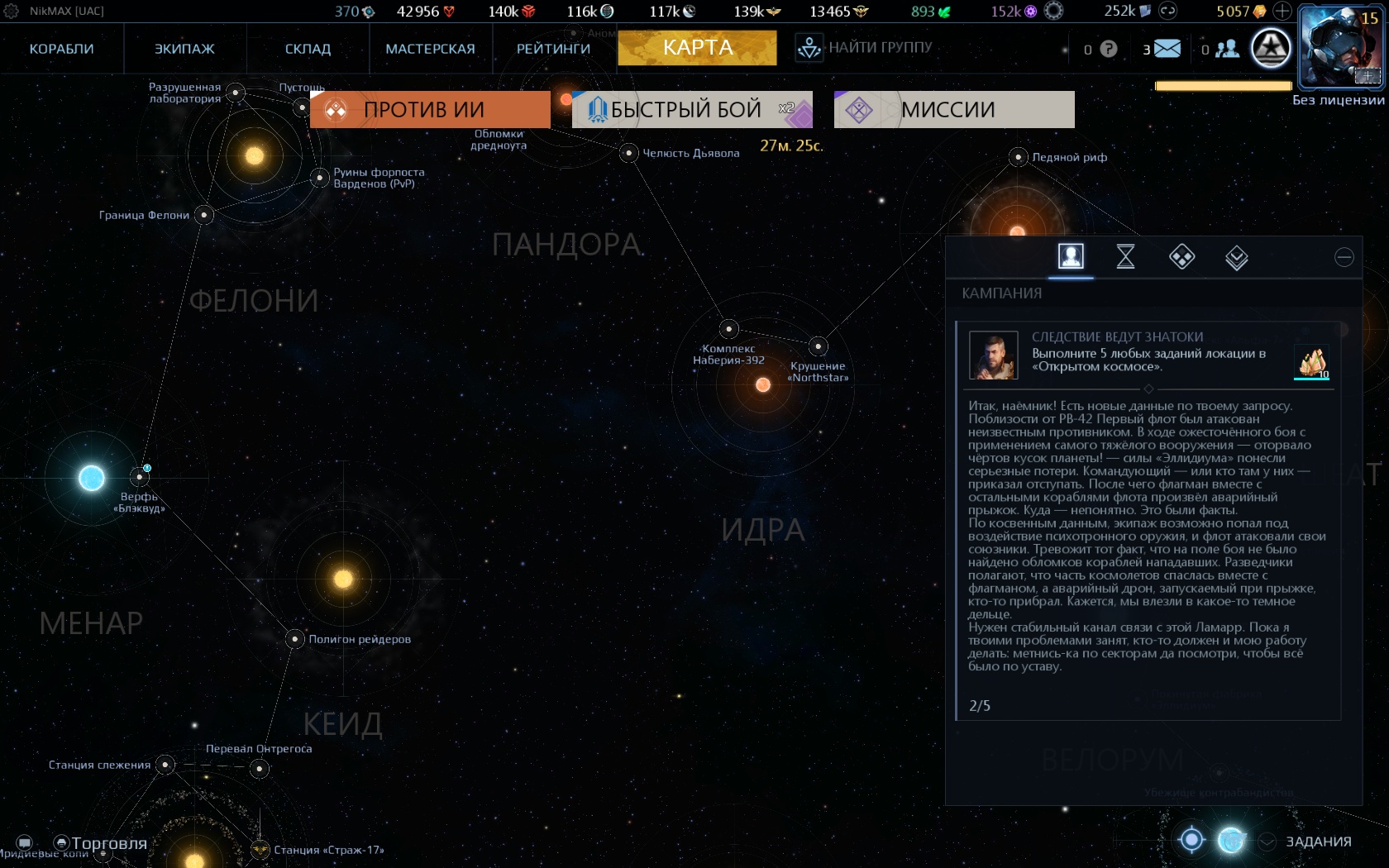Viewport: 1389px width, 868px height.
Task: Open the Корабли tab
Action: (61, 49)
